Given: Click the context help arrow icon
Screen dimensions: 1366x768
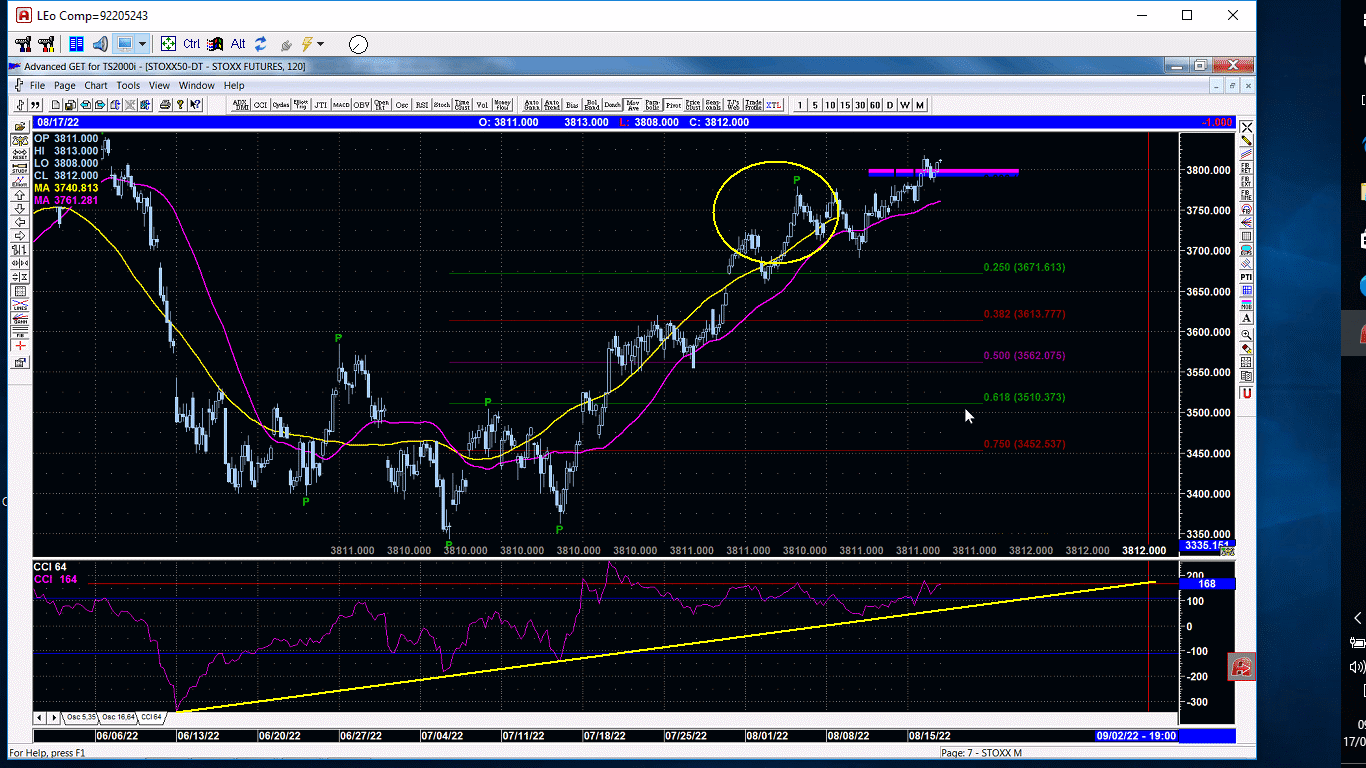Looking at the screenshot, I should [x=195, y=104].
